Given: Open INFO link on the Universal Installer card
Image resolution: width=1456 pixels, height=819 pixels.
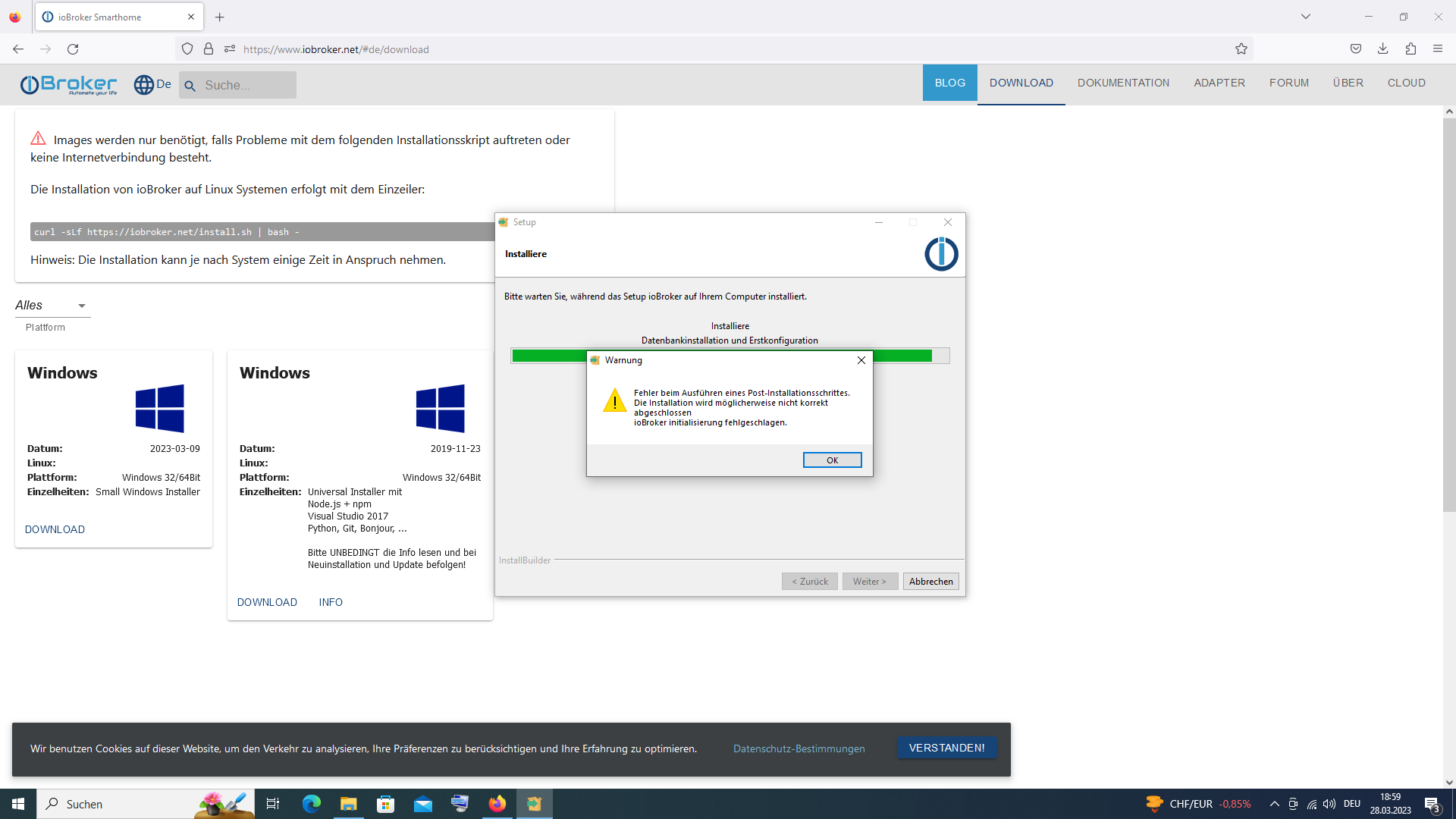Looking at the screenshot, I should (x=331, y=602).
